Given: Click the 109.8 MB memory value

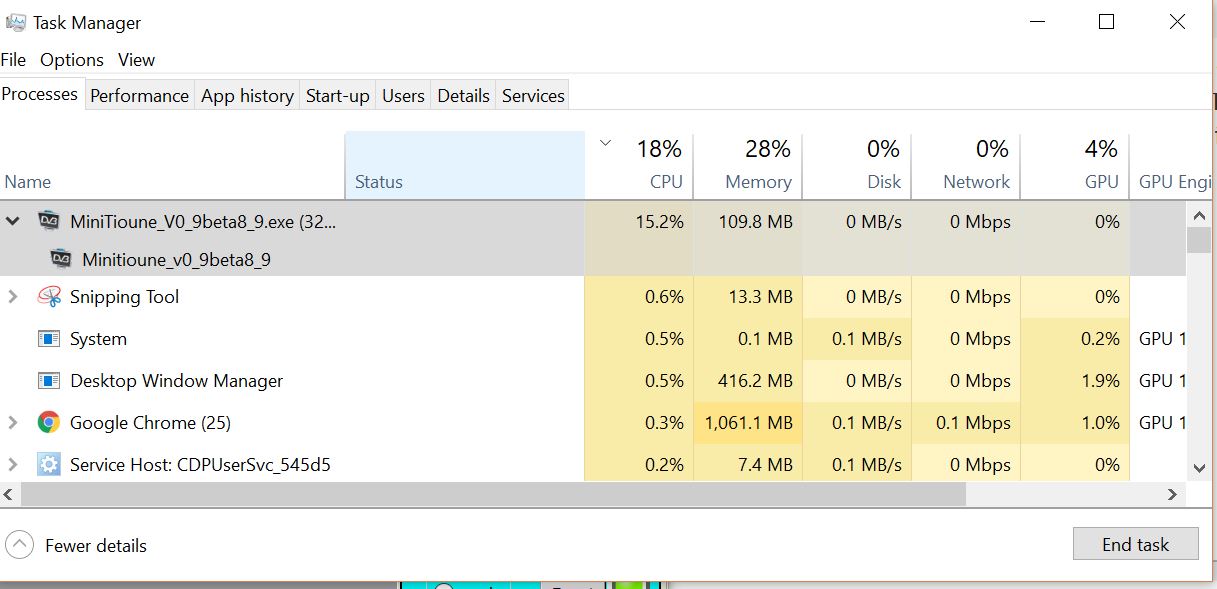Looking at the screenshot, I should [x=755, y=222].
